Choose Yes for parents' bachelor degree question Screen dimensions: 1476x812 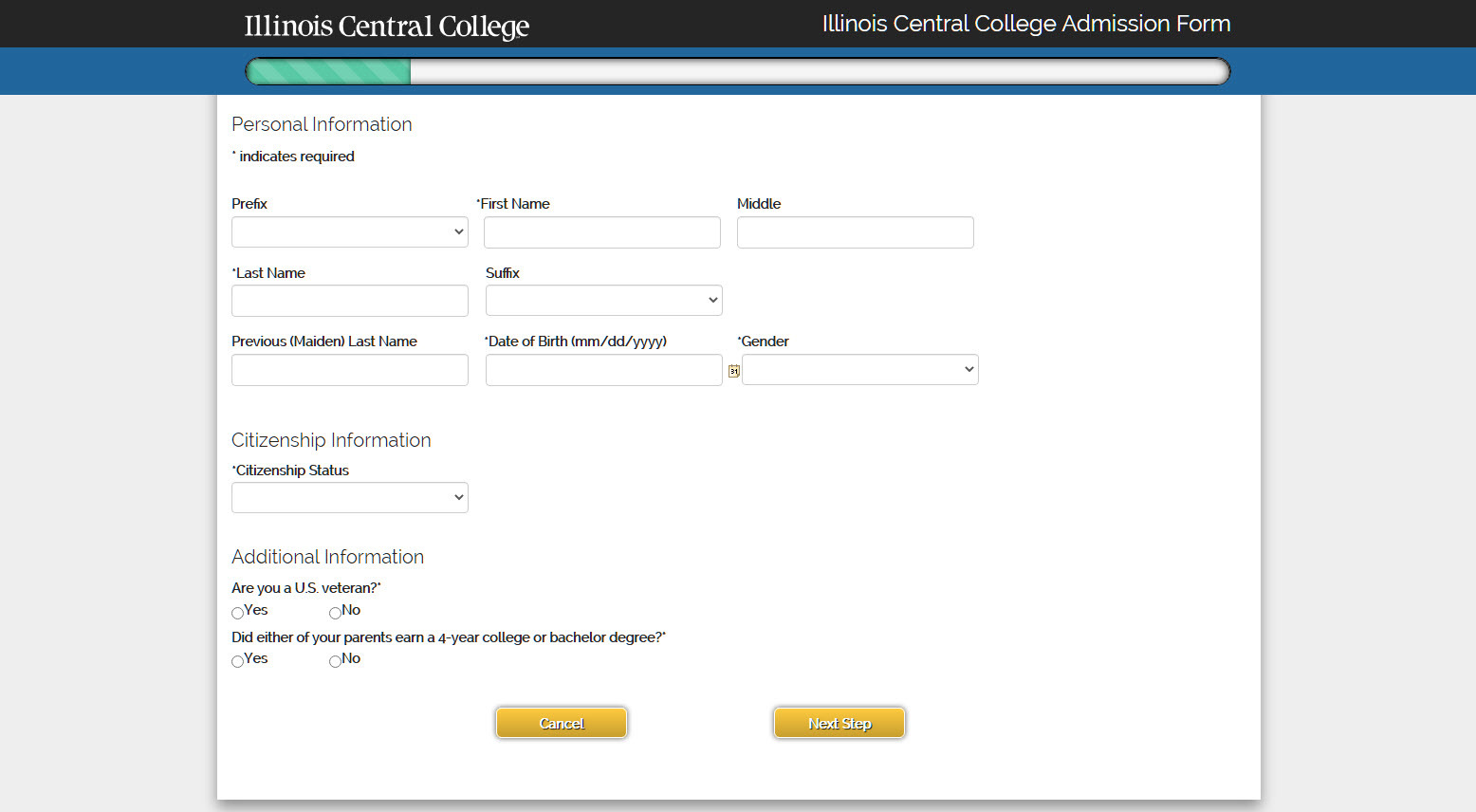tap(237, 661)
